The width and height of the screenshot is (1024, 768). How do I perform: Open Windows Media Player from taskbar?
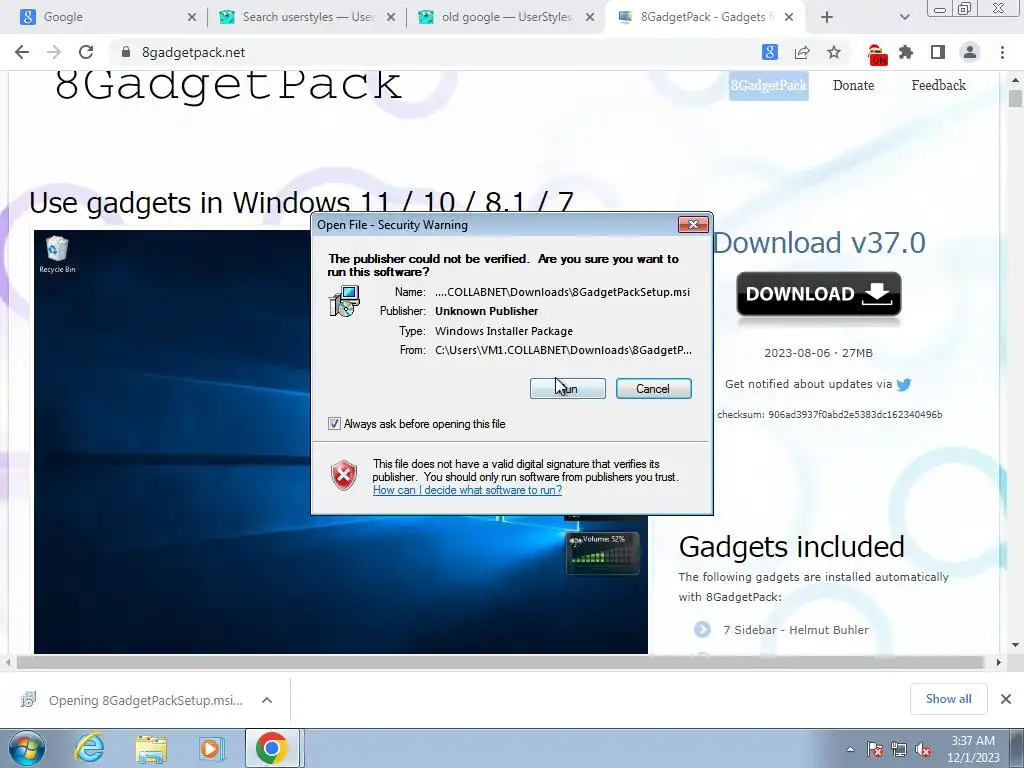tap(211, 749)
